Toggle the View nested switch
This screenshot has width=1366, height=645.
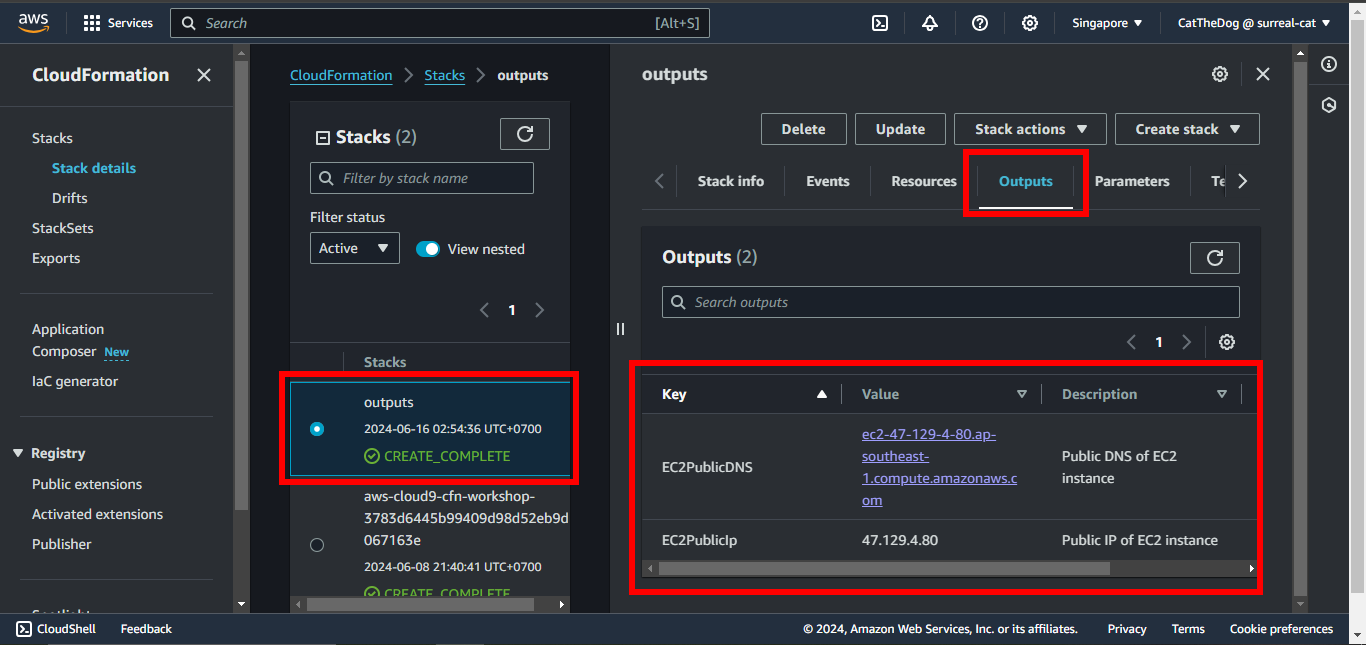click(x=428, y=249)
